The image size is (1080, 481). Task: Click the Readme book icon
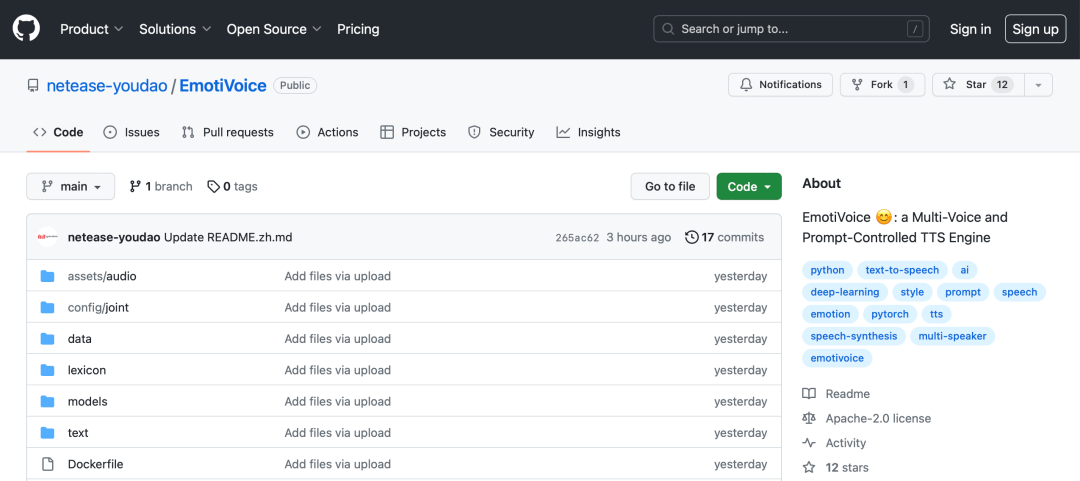(x=809, y=394)
